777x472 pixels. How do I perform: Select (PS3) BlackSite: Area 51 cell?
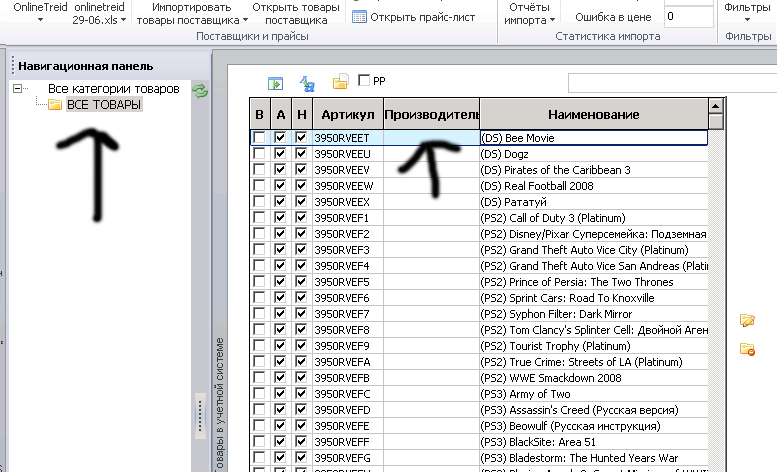click(x=594, y=442)
